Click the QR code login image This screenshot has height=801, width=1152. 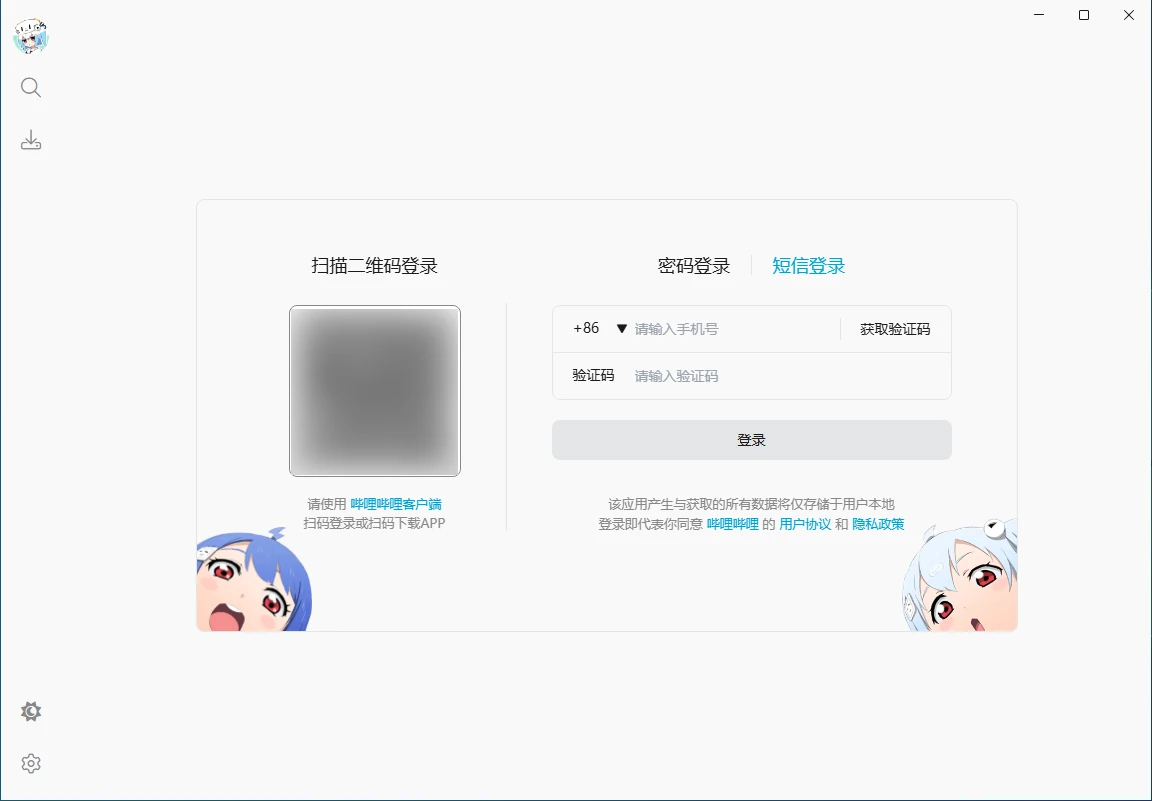(x=375, y=391)
